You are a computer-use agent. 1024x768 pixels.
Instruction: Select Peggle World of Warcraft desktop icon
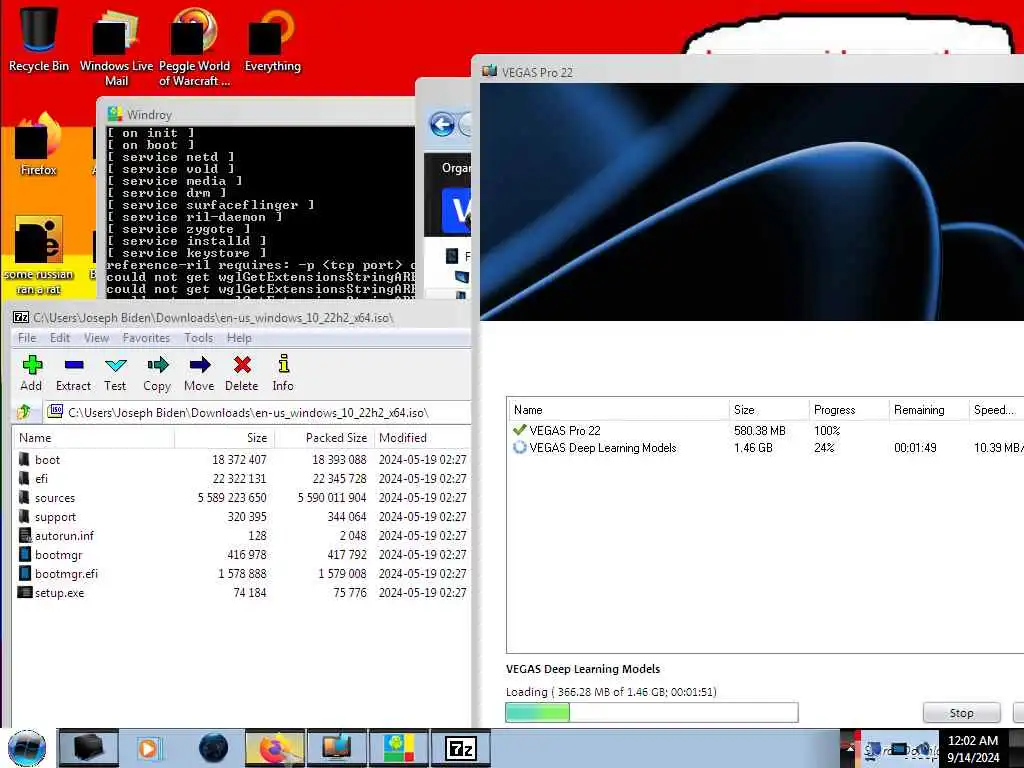194,46
